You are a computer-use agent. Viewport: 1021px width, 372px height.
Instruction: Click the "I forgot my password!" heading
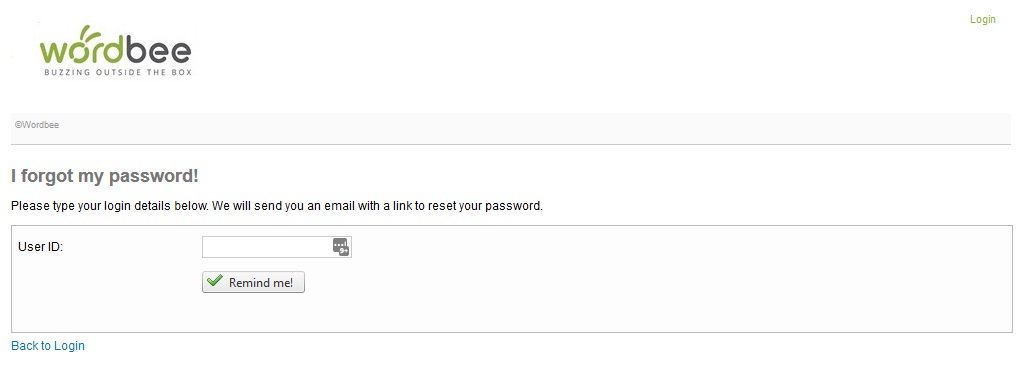(105, 176)
